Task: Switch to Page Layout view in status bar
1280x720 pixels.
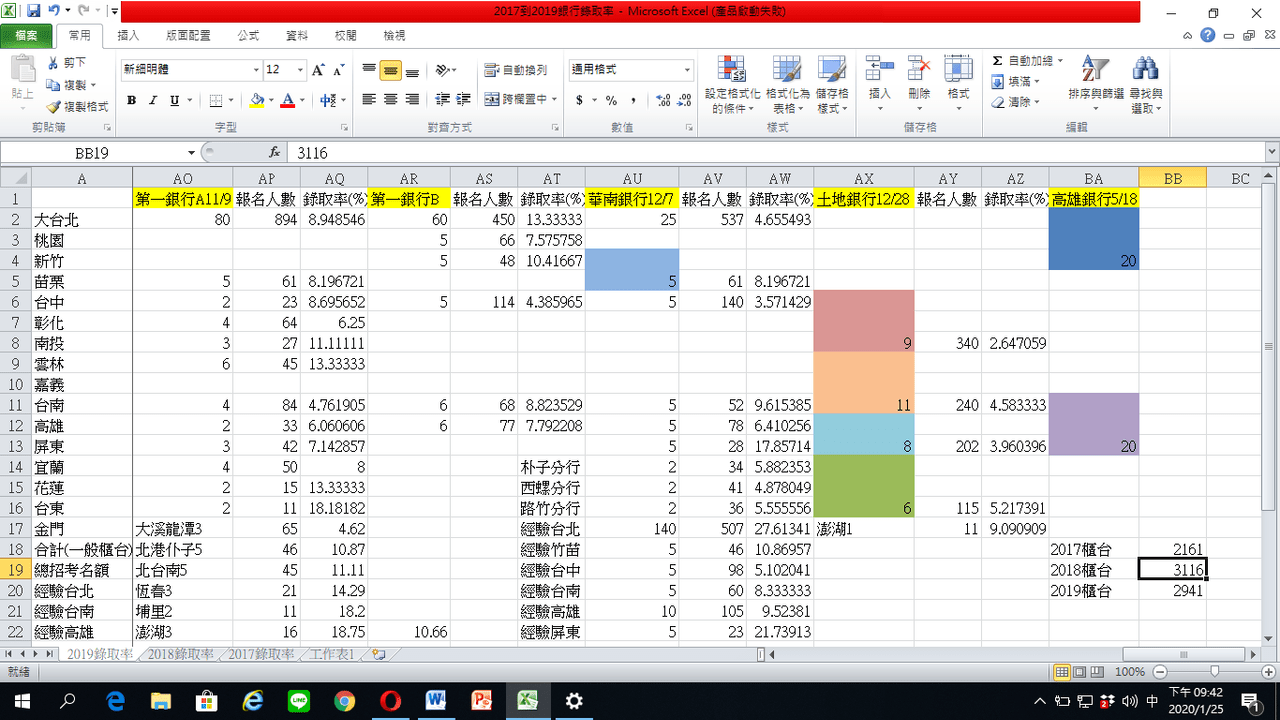Action: point(1079,672)
